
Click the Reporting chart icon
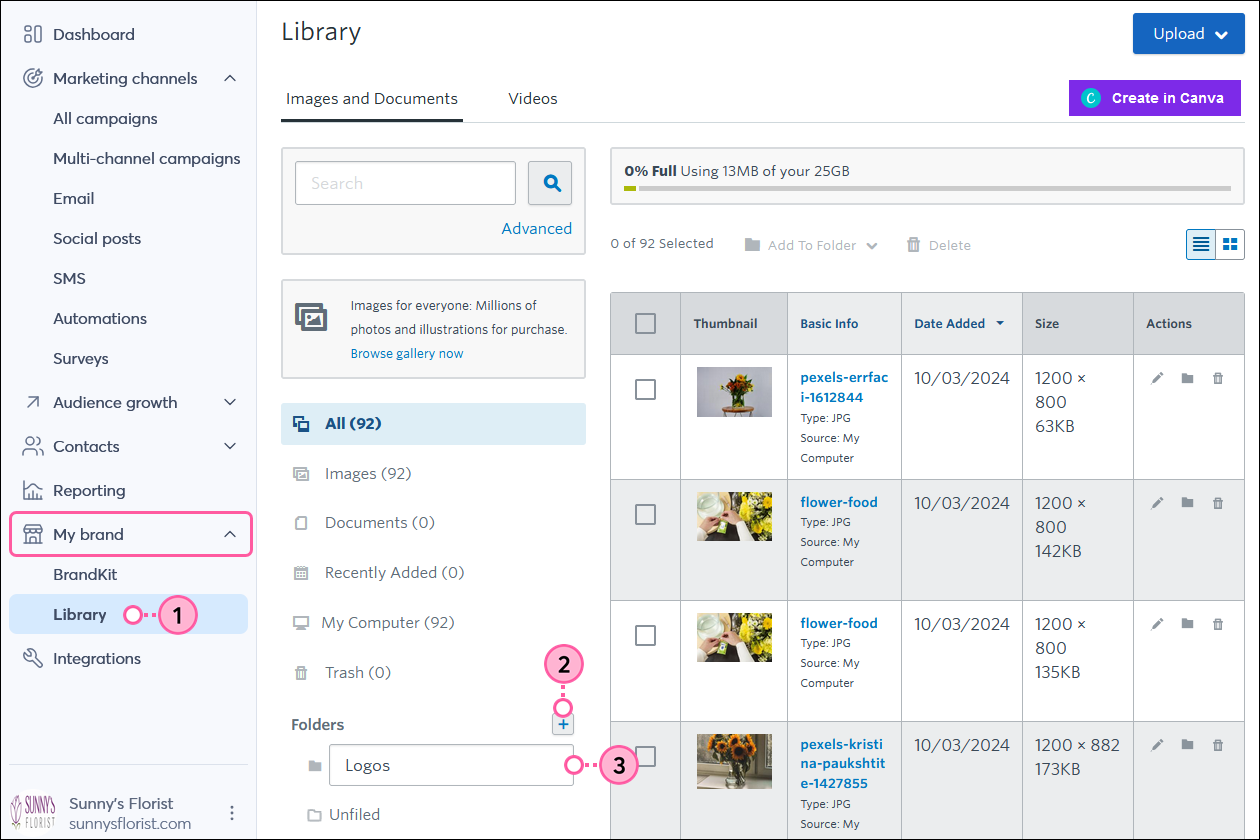point(33,490)
